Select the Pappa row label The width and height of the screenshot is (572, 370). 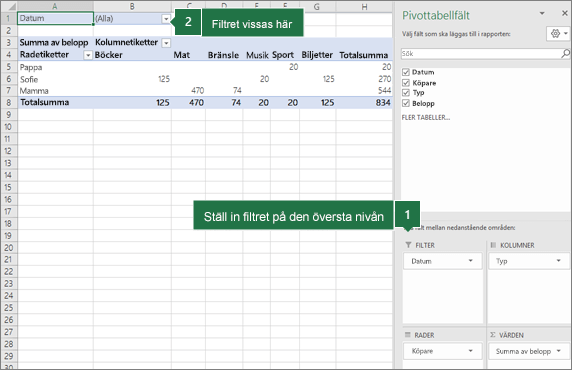[x=55, y=67]
